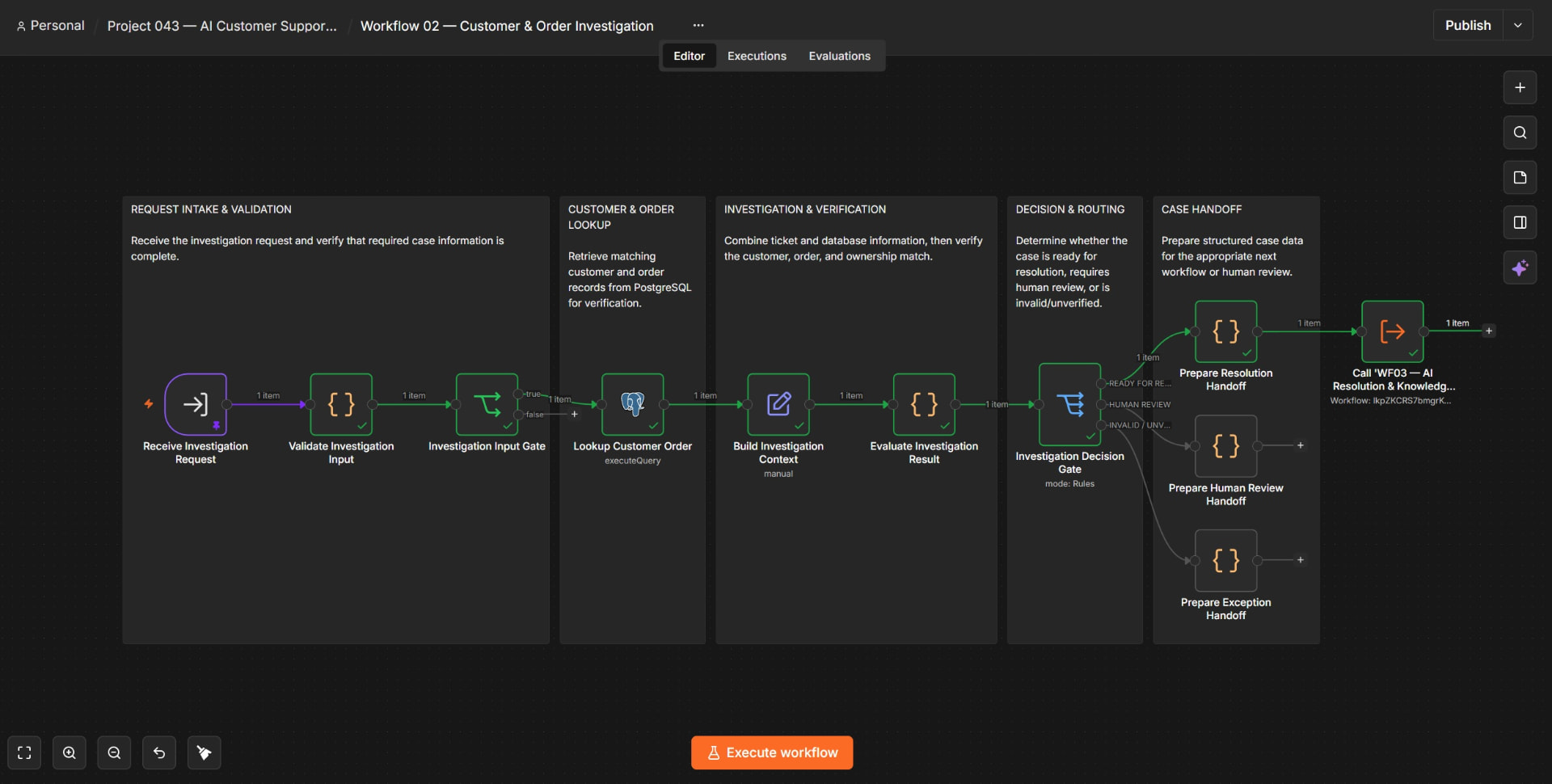The image size is (1552, 784).
Task: Select the Investigation Decision Gate switch node
Action: tap(1069, 404)
